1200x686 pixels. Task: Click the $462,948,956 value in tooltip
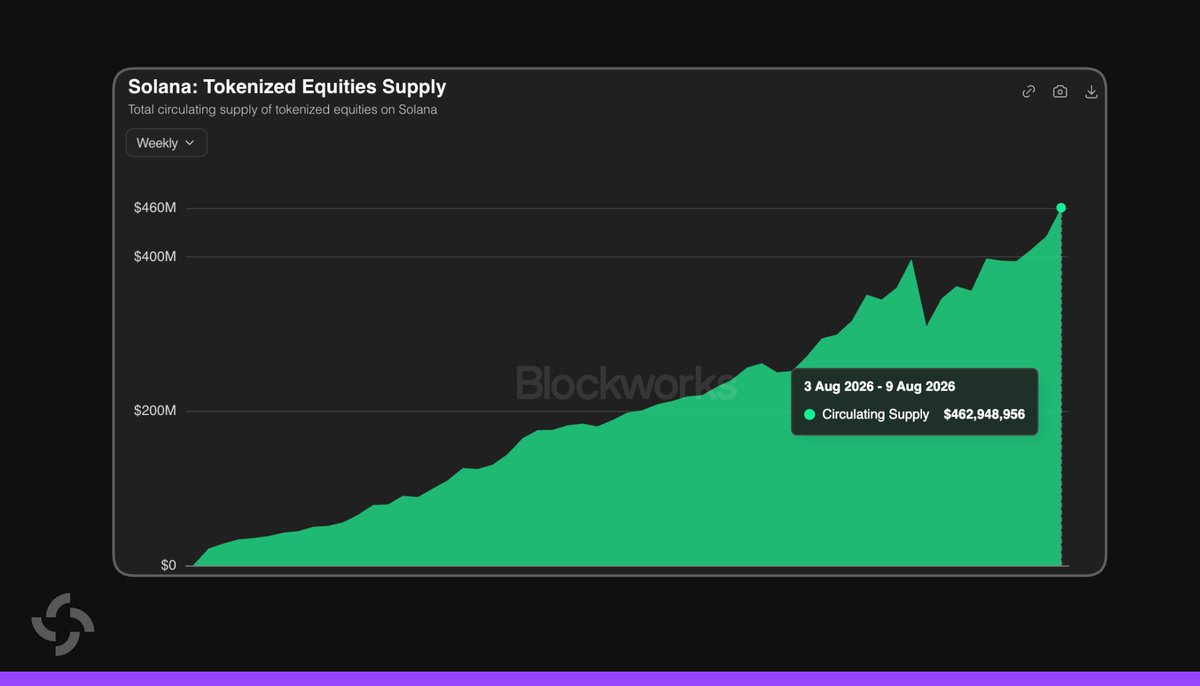click(984, 414)
